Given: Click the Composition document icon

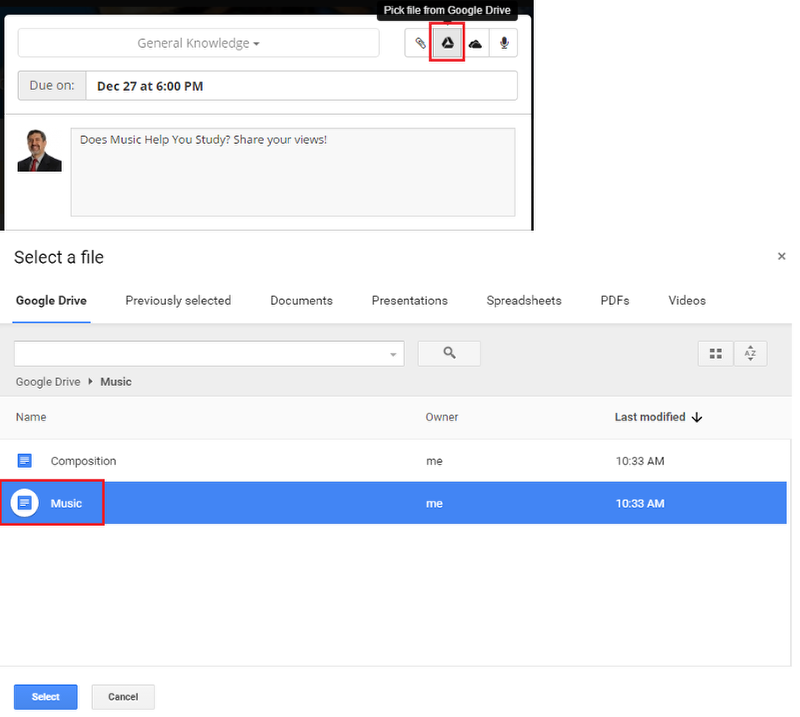Looking at the screenshot, I should tap(24, 461).
